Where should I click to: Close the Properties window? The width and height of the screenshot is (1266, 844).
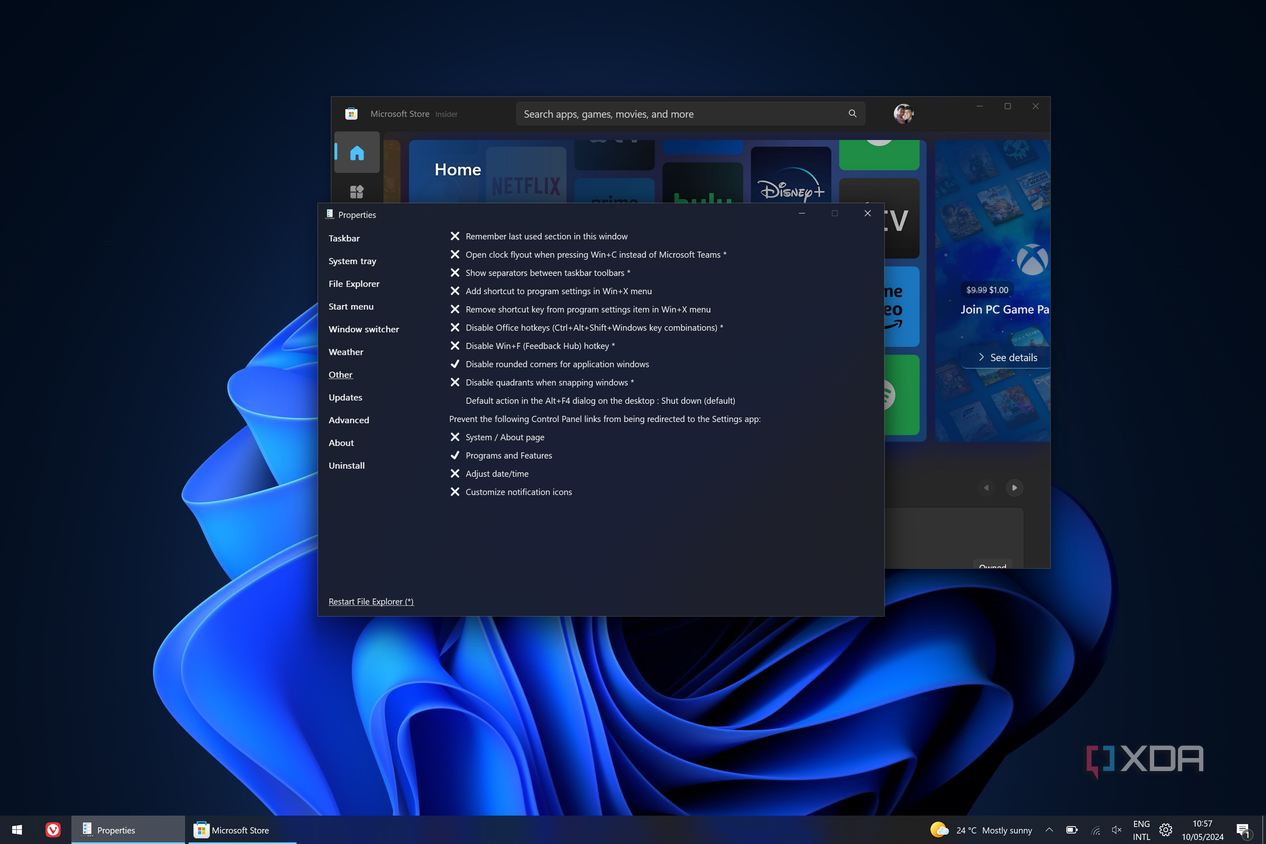coord(868,213)
